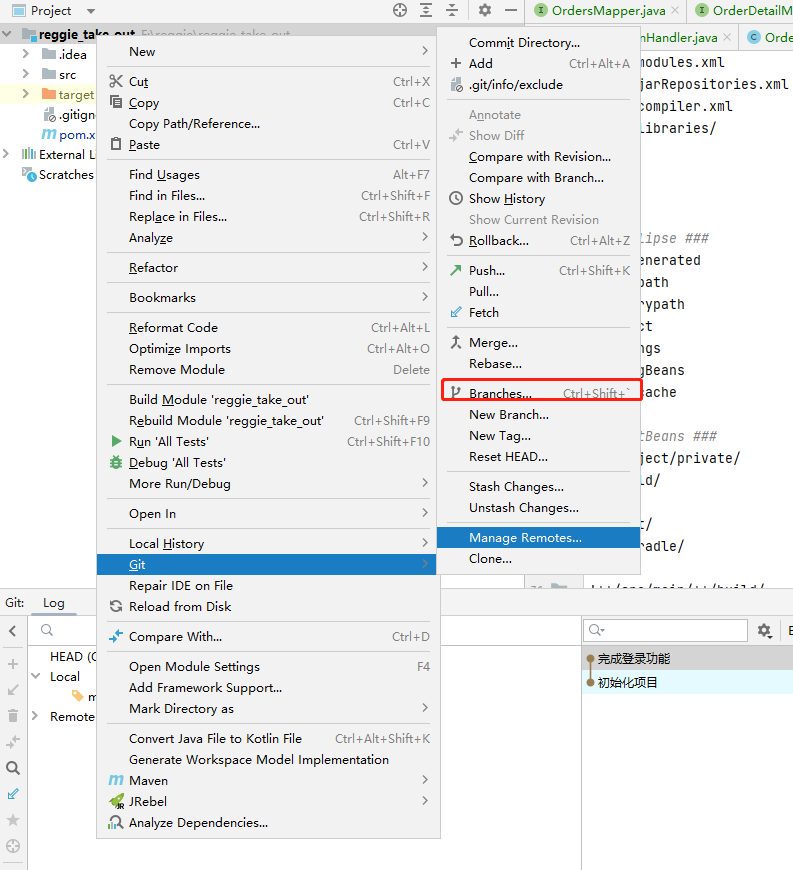
Task: Click Add in Git submenu
Action: (538, 64)
